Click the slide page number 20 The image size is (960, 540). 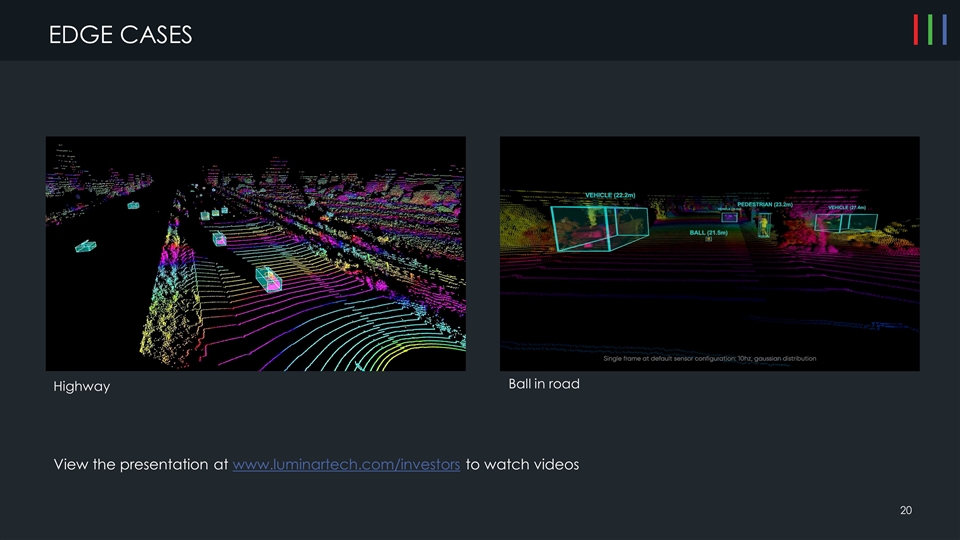905,511
